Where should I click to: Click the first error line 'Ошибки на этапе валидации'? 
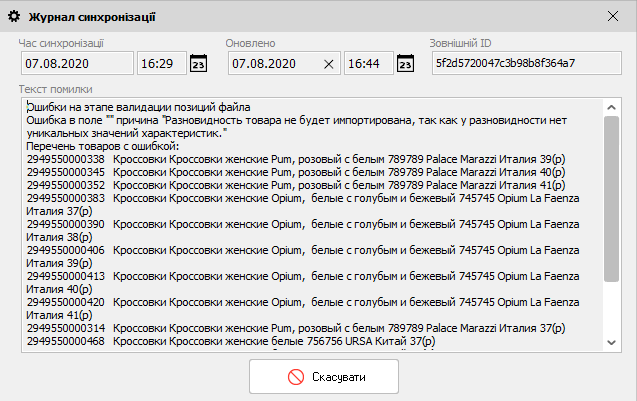coord(138,106)
